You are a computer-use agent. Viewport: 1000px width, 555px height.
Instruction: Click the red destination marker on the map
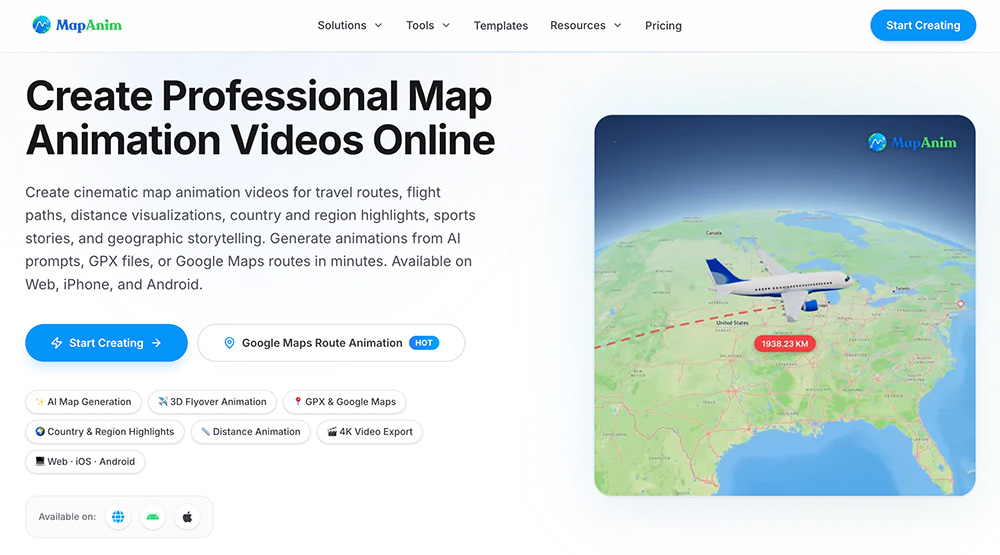coord(960,304)
